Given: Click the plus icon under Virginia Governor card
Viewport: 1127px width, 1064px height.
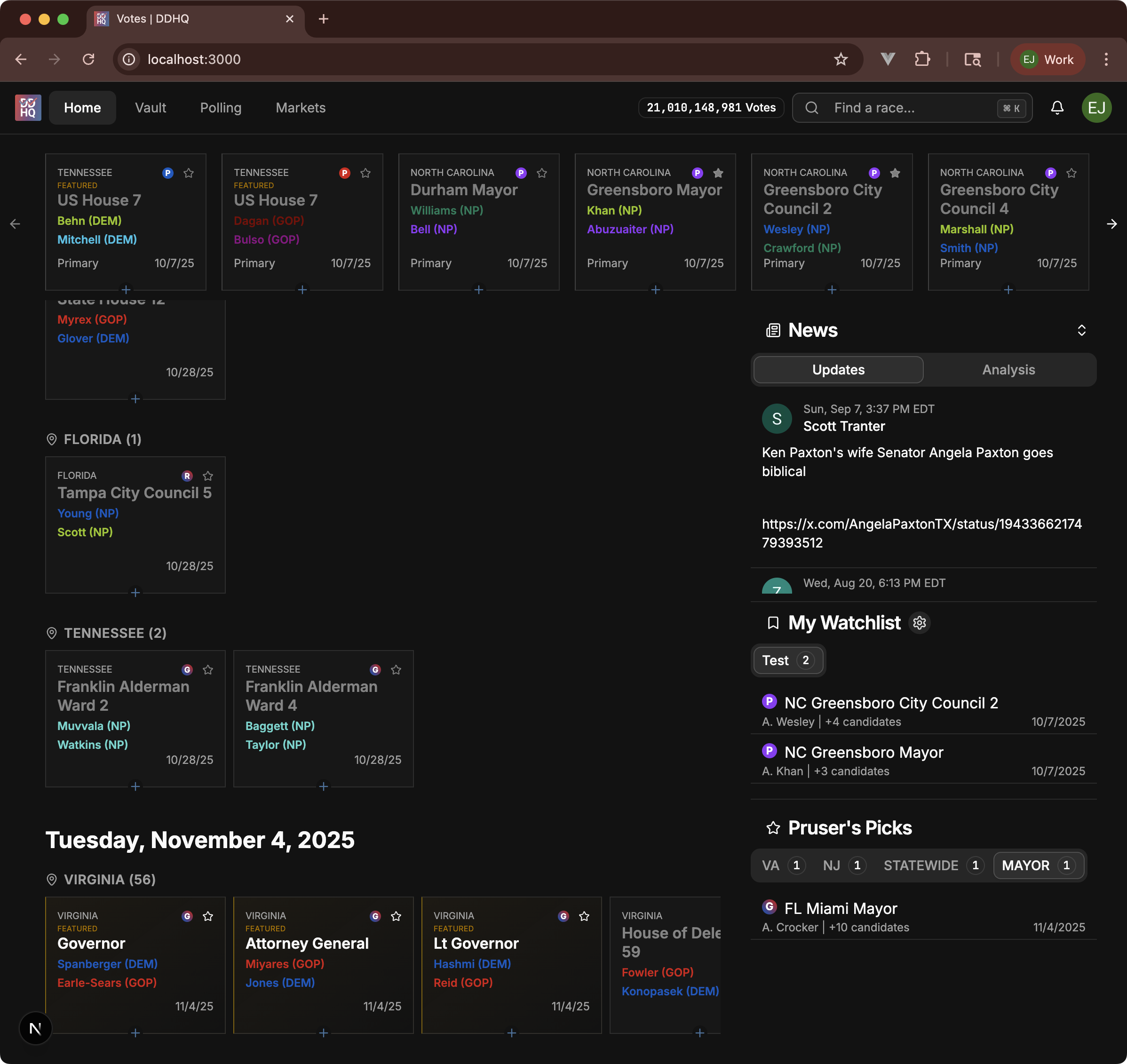Looking at the screenshot, I should [x=135, y=1033].
